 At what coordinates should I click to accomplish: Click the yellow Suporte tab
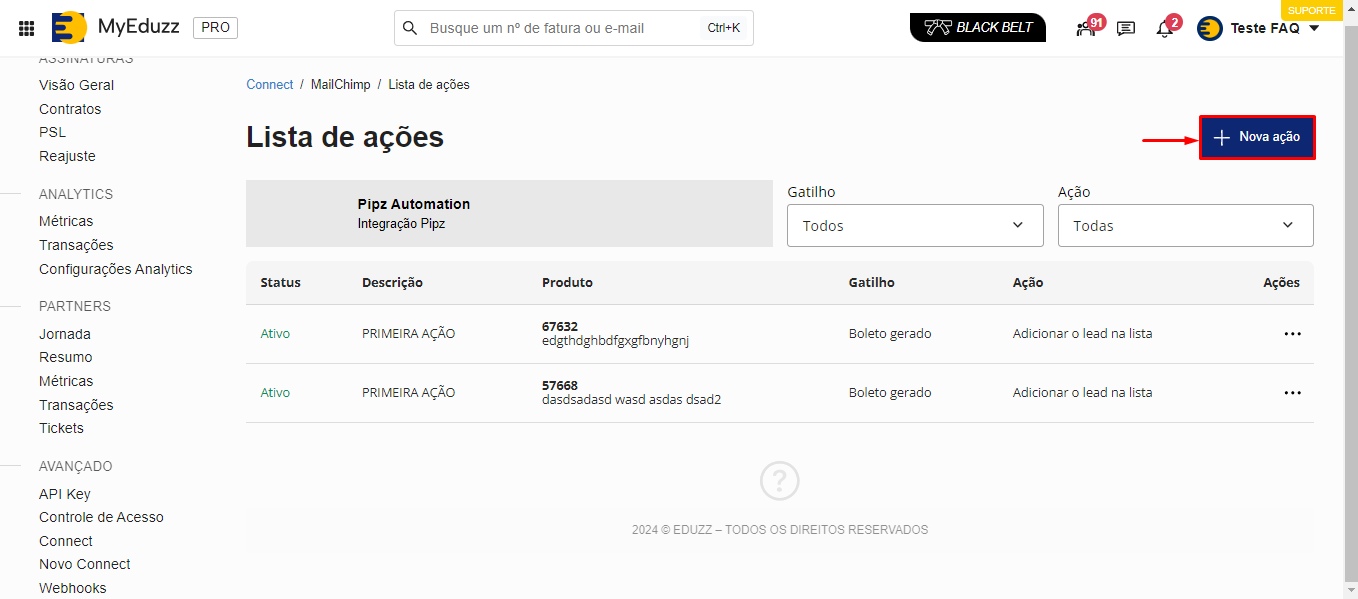pyautogui.click(x=1310, y=10)
